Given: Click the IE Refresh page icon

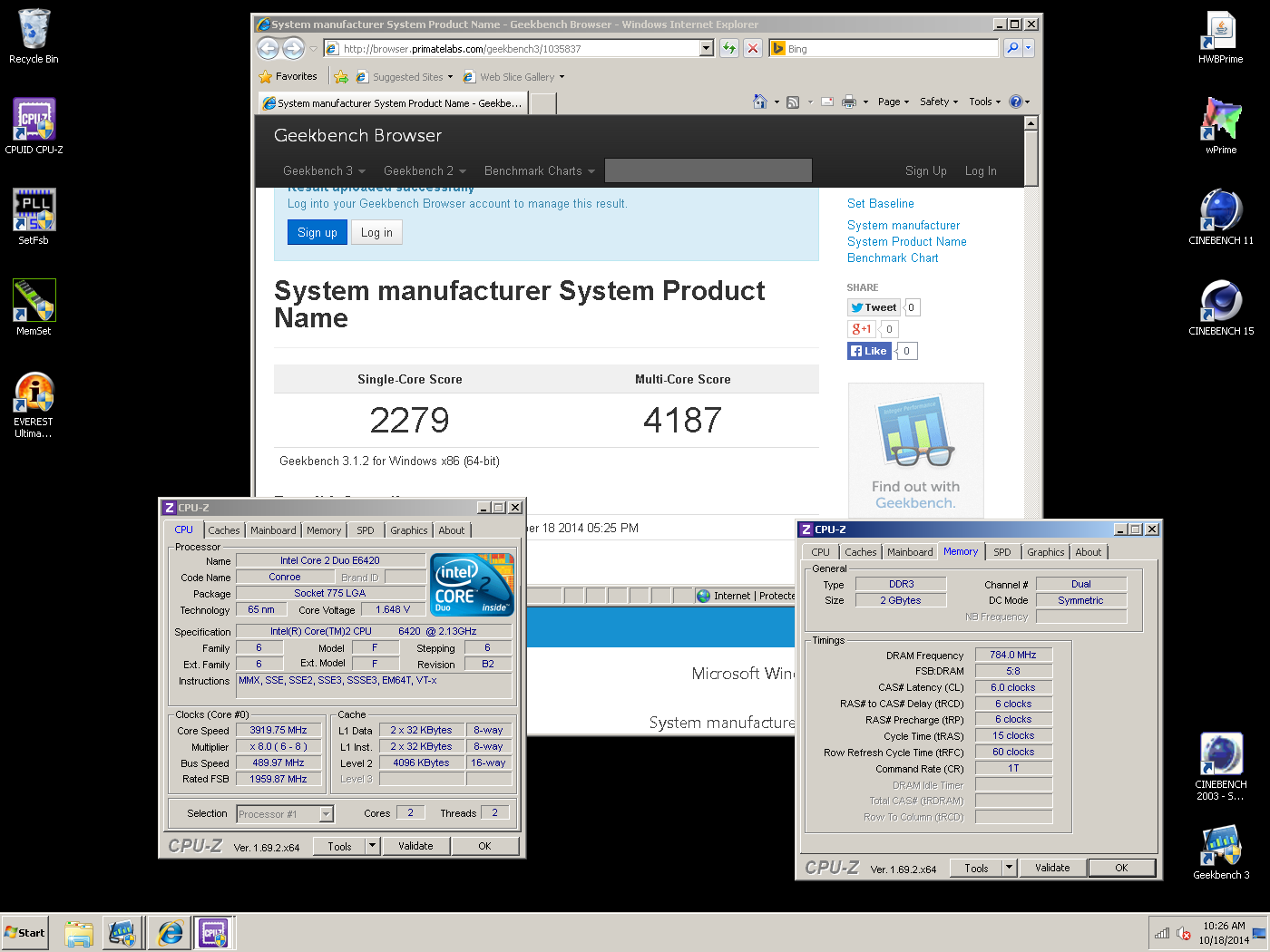Looking at the screenshot, I should (x=729, y=48).
